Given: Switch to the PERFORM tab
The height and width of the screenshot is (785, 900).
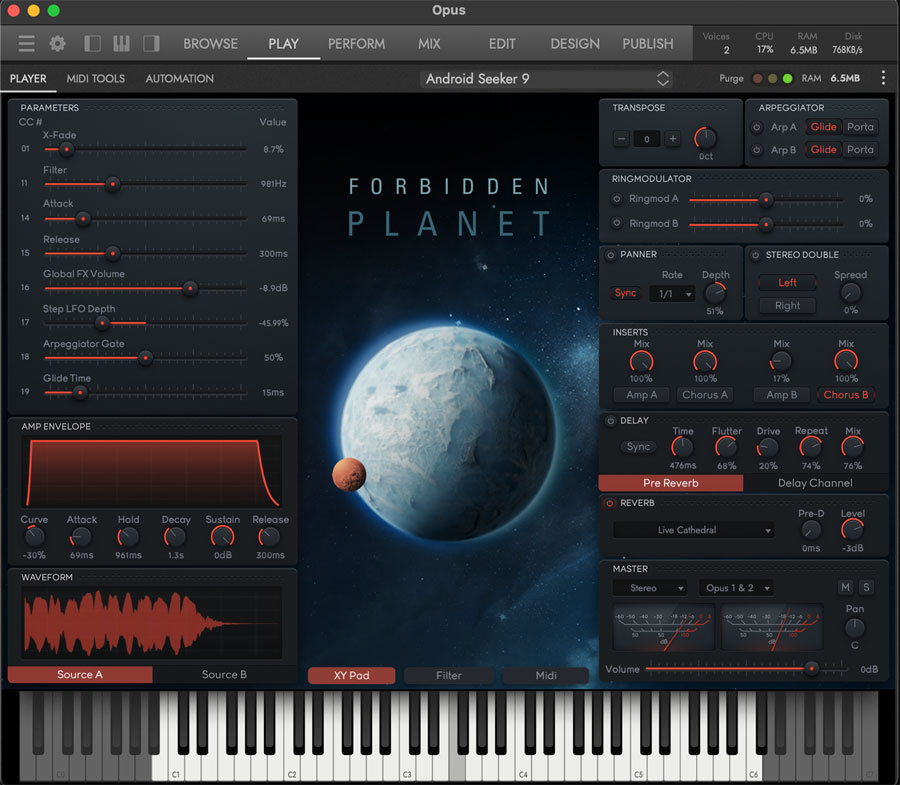Looking at the screenshot, I should pyautogui.click(x=356, y=44).
